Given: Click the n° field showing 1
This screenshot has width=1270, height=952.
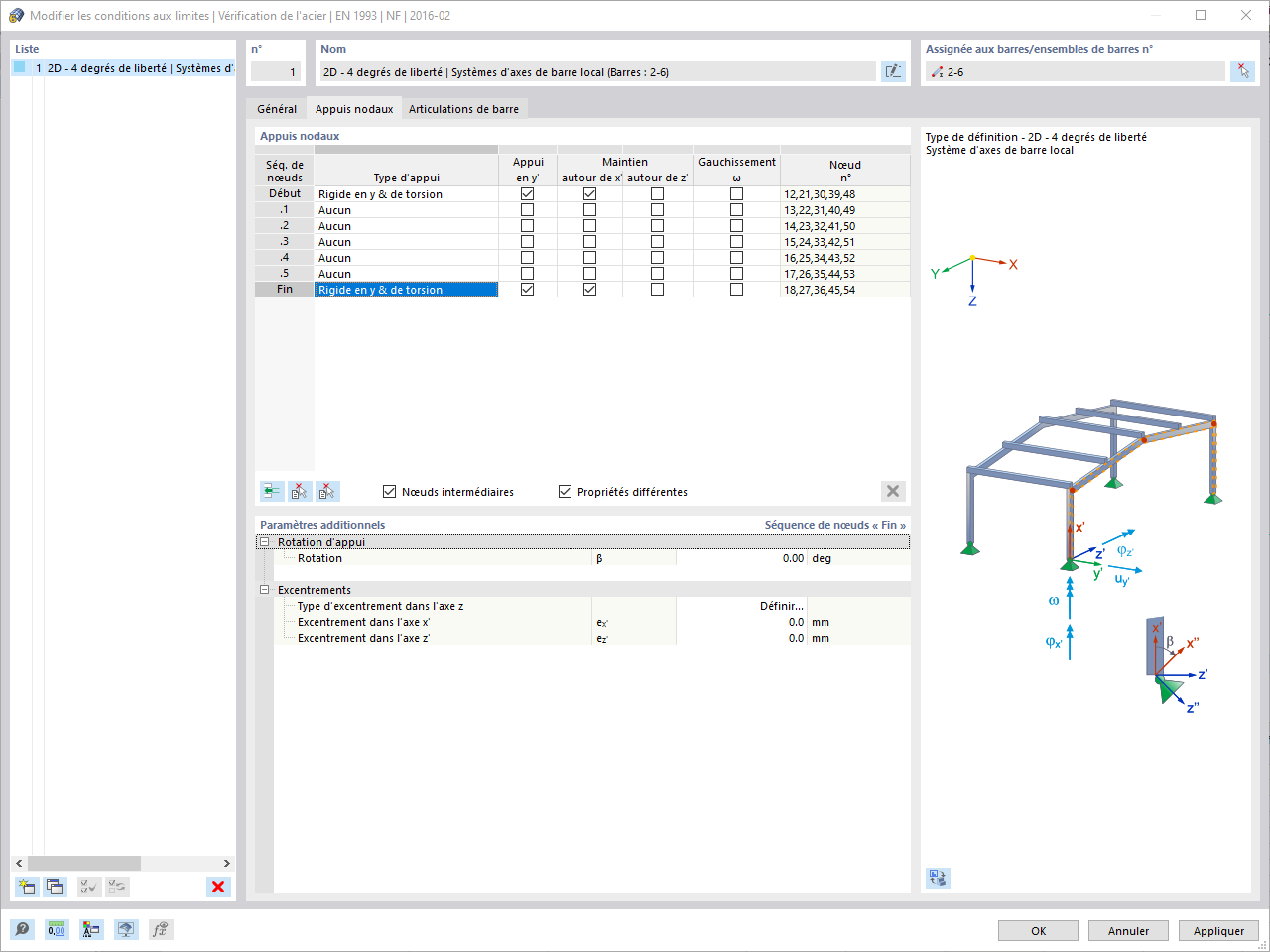Looking at the screenshot, I should 276,72.
